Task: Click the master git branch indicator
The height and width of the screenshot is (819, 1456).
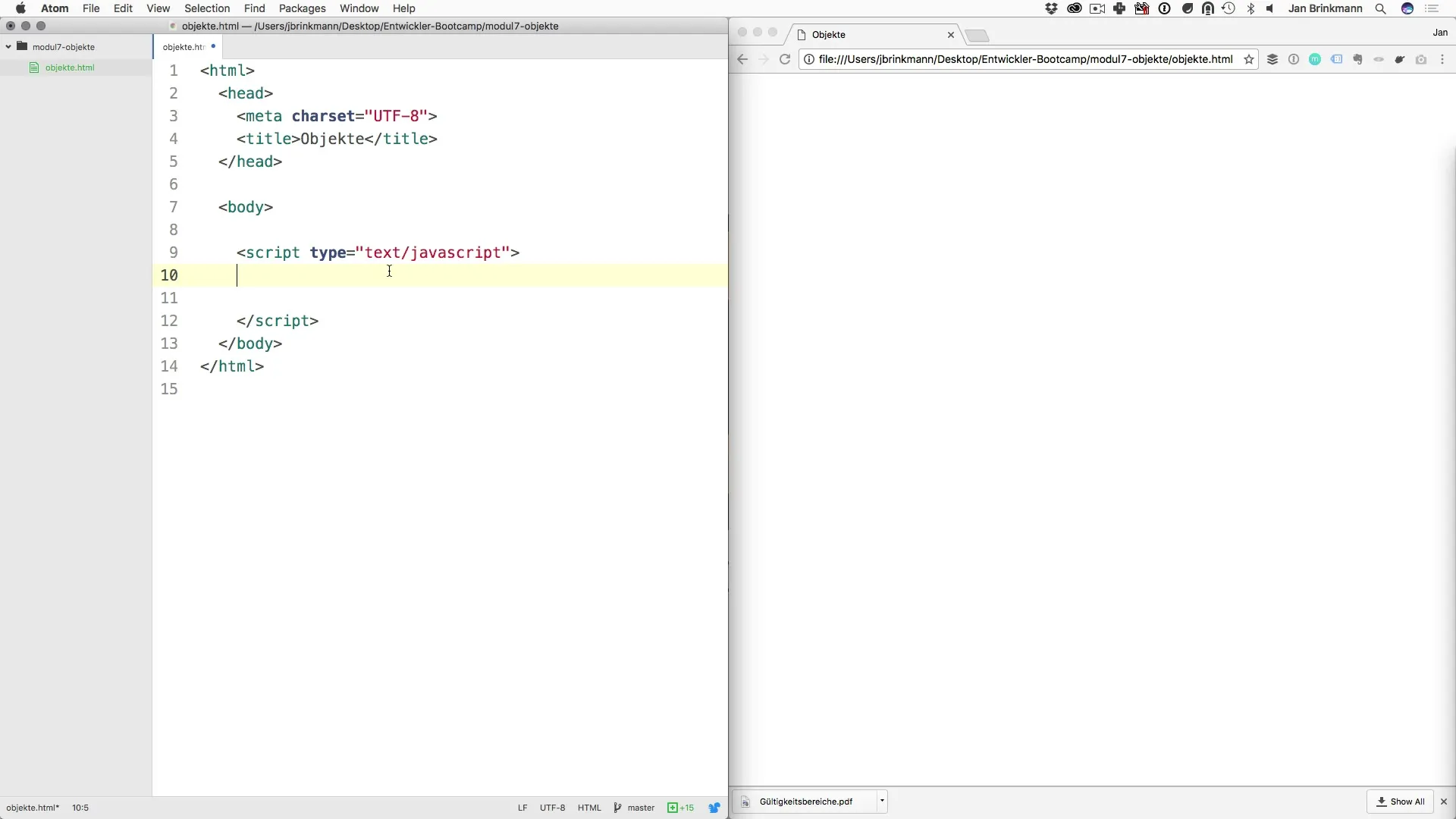Action: [x=634, y=808]
